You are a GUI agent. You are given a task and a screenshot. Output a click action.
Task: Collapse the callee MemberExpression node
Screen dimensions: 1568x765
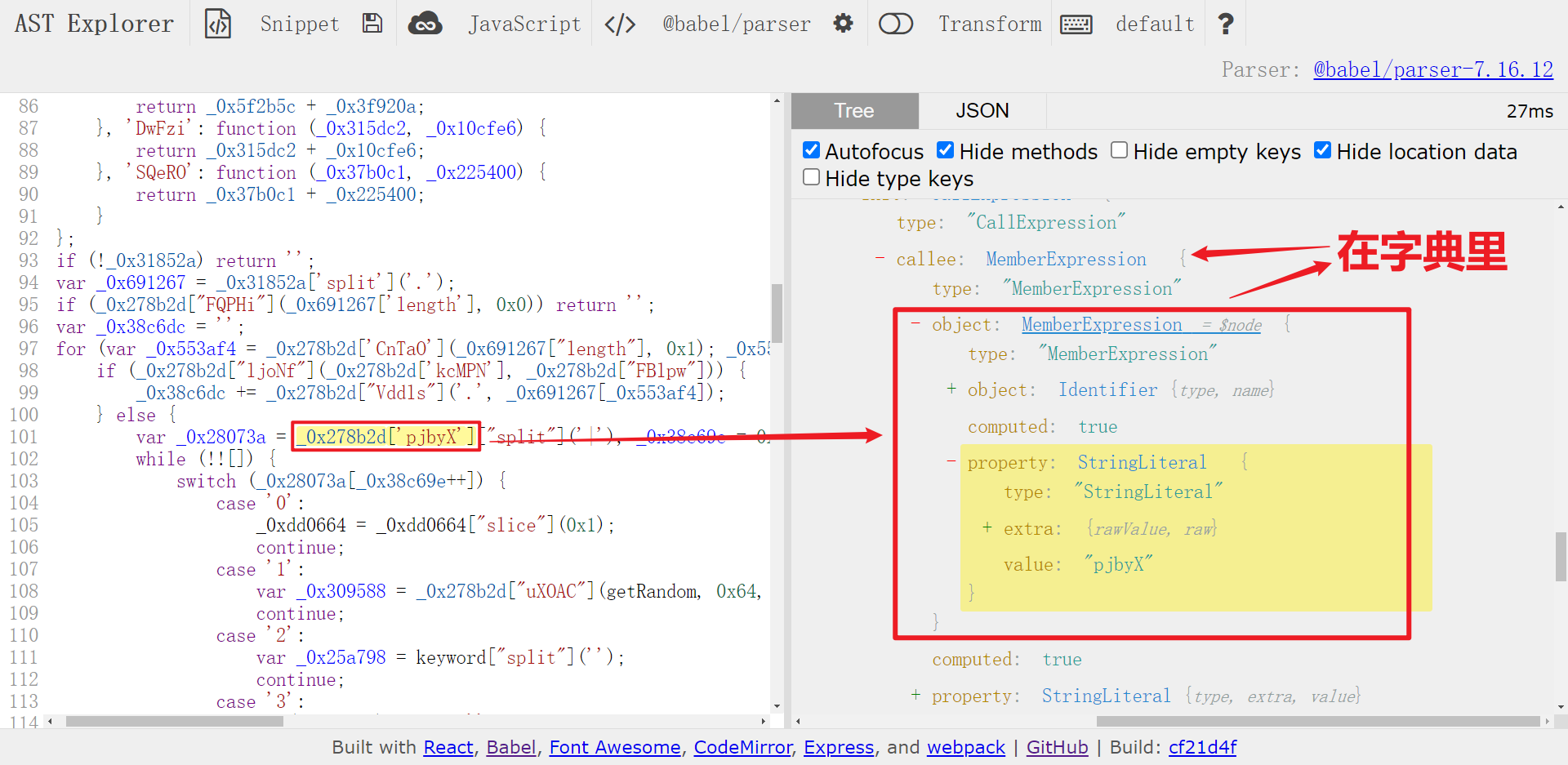[880, 258]
